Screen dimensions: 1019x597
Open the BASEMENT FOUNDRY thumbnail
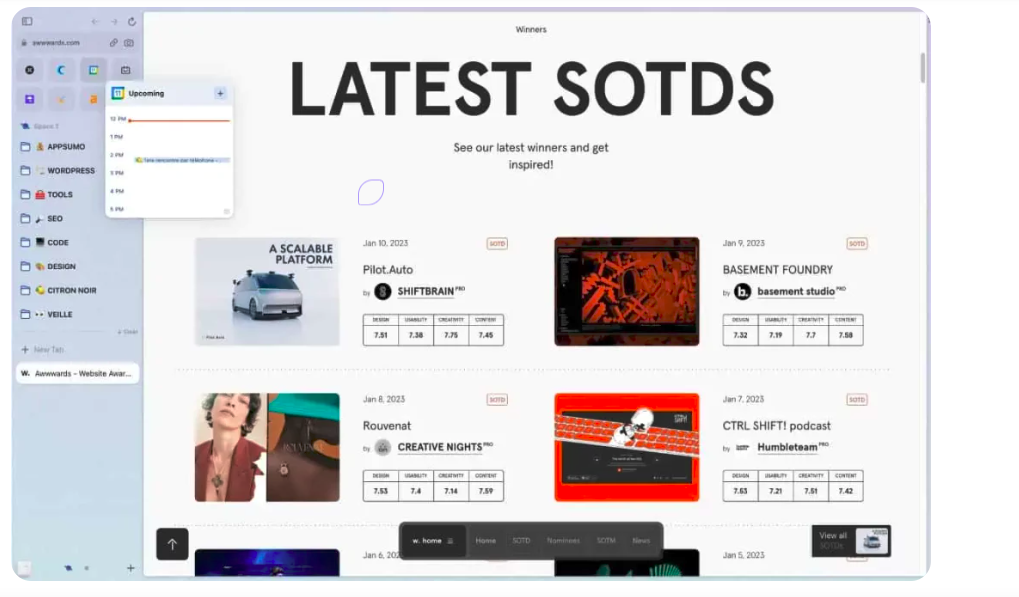(x=626, y=291)
